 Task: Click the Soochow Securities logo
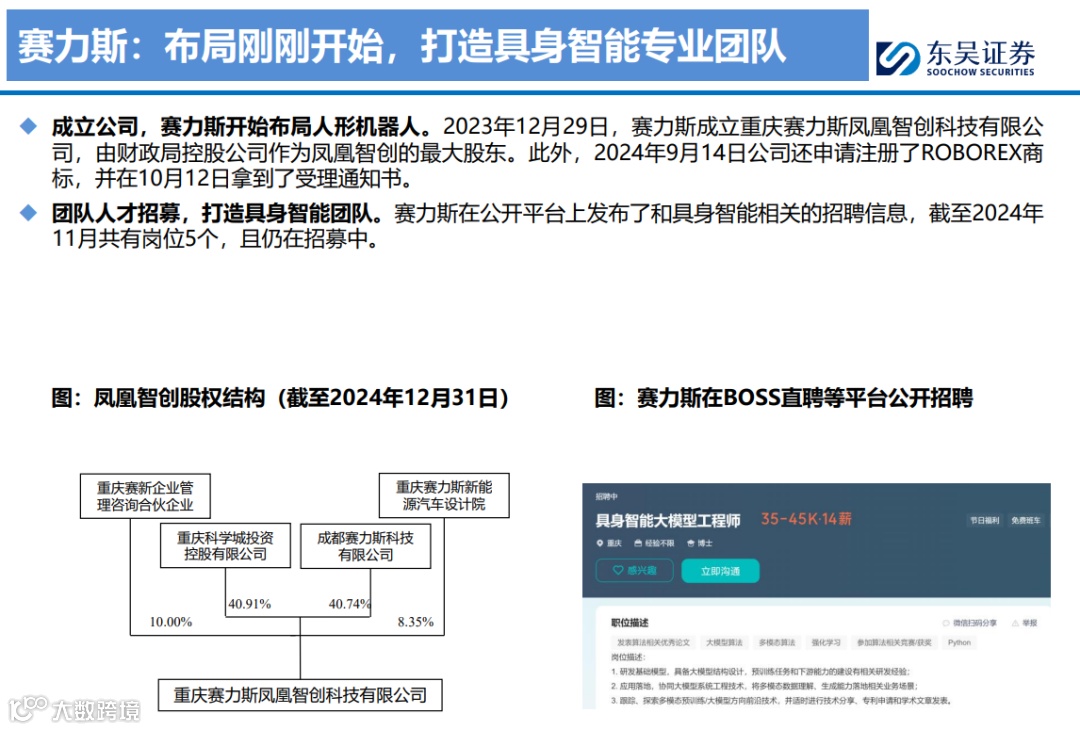tap(955, 58)
